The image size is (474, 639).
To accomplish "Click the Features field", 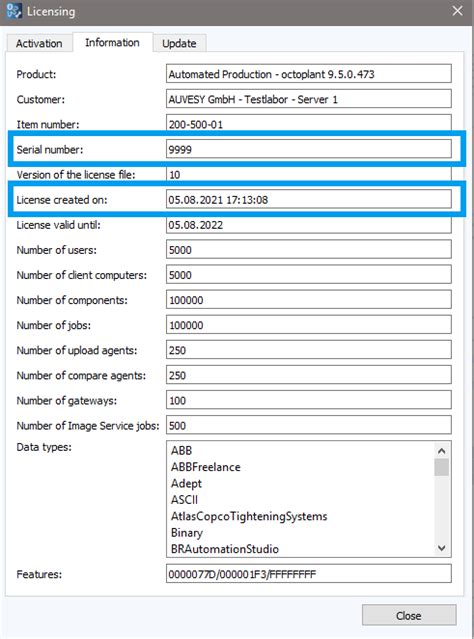I will coord(309,574).
